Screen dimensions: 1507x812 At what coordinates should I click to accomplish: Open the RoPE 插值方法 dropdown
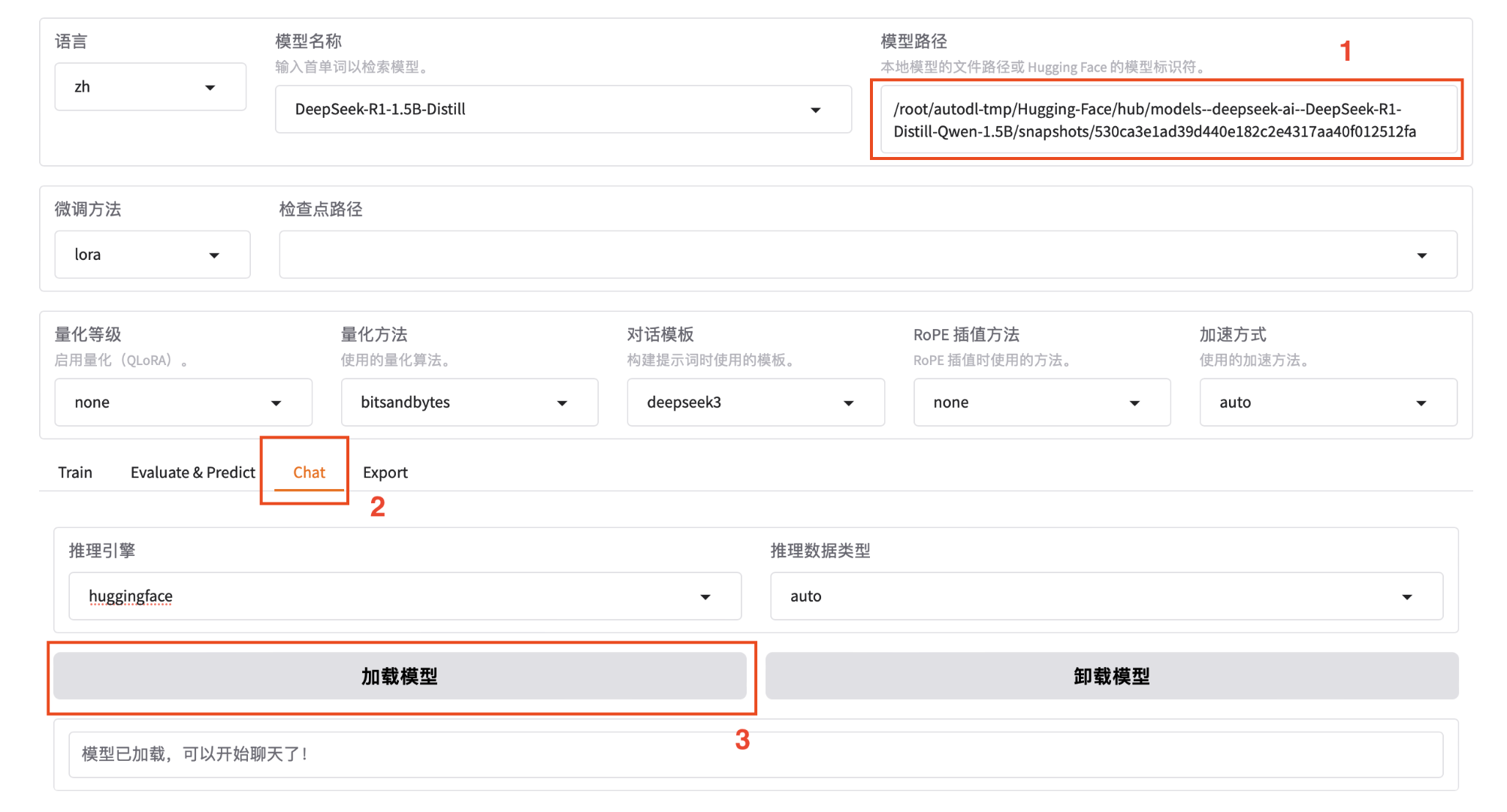[x=1041, y=403]
